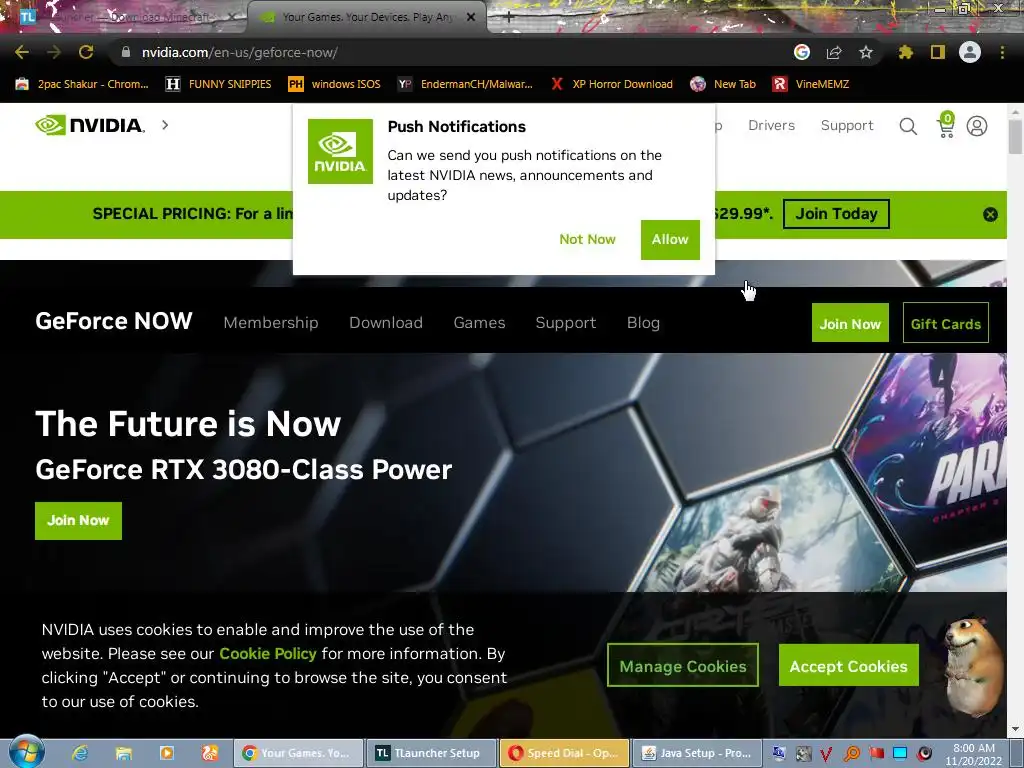Image resolution: width=1024 pixels, height=768 pixels.
Task: Open the Chrome three-dot menu
Action: click(x=1002, y=52)
